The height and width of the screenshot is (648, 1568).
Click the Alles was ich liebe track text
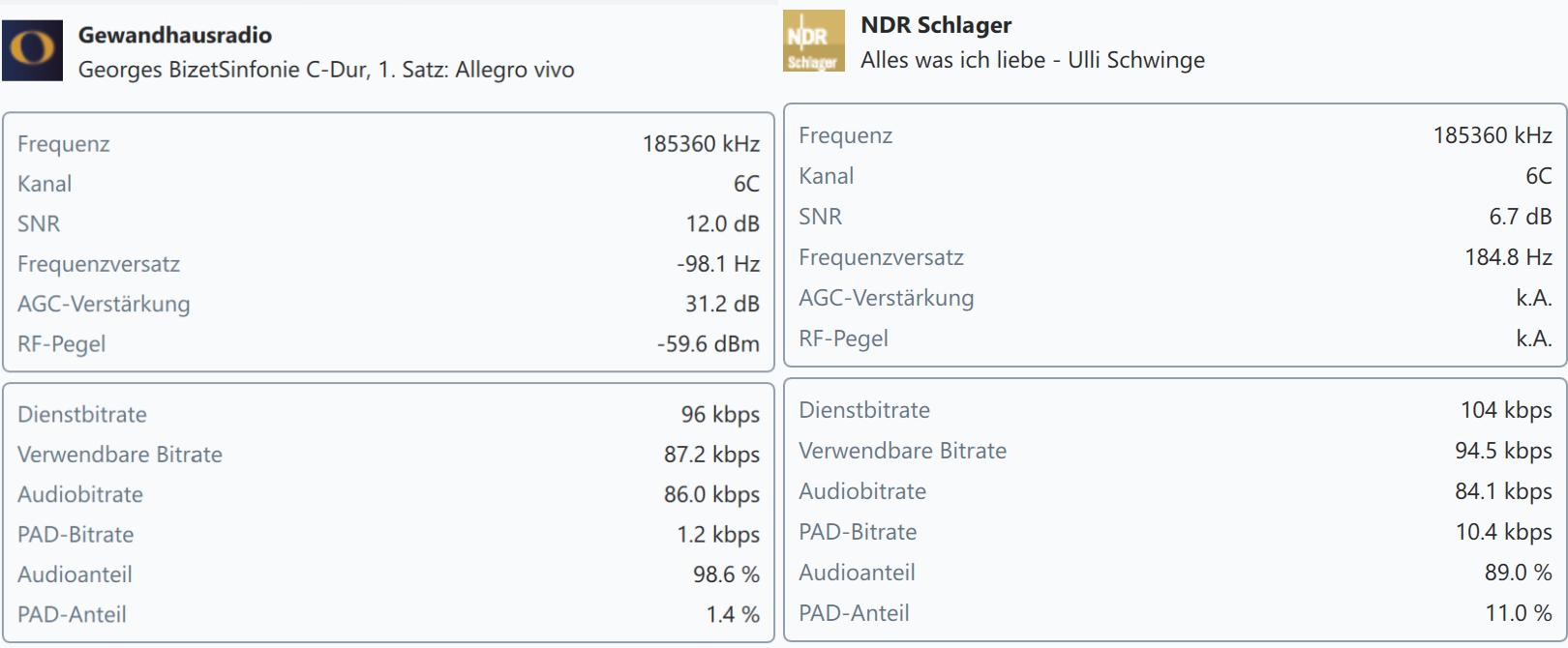(x=1033, y=60)
